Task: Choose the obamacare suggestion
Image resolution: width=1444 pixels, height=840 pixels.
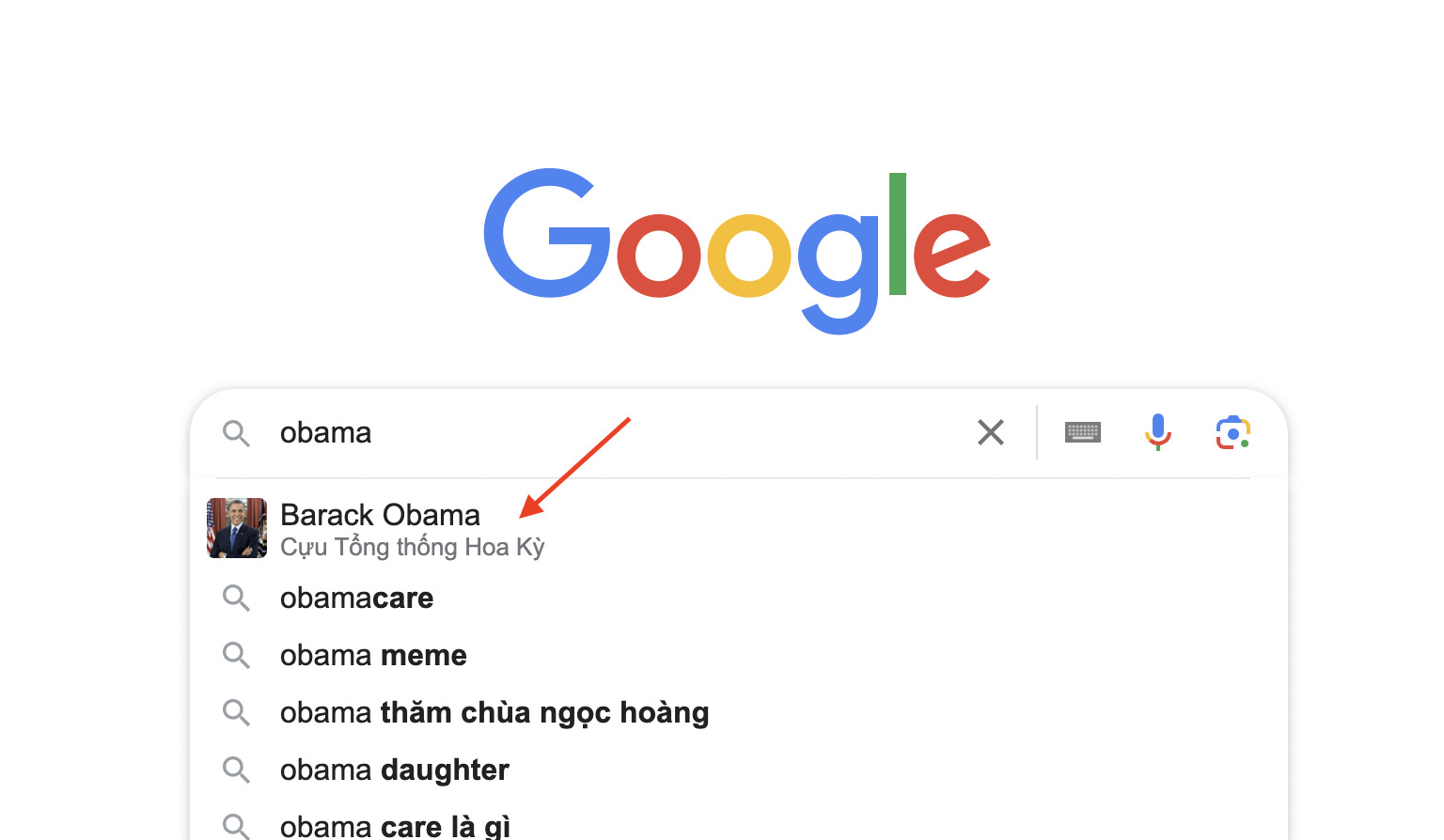Action: 357,599
